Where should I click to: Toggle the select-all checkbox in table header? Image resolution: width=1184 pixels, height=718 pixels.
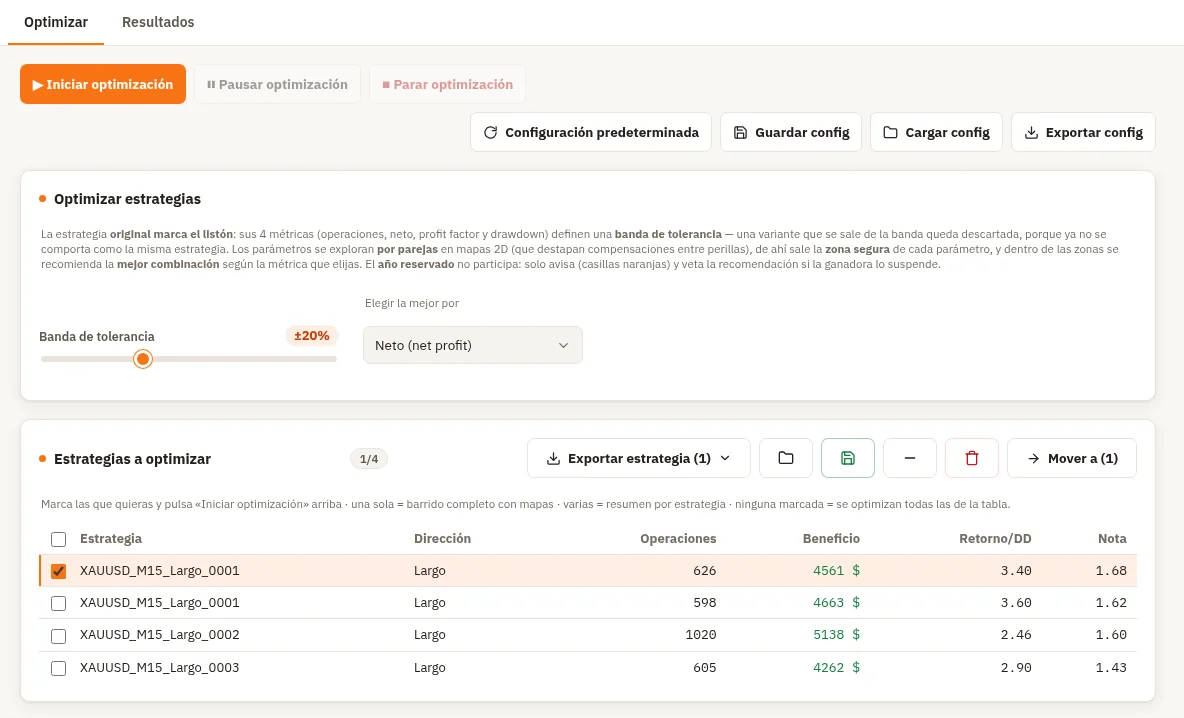58,539
